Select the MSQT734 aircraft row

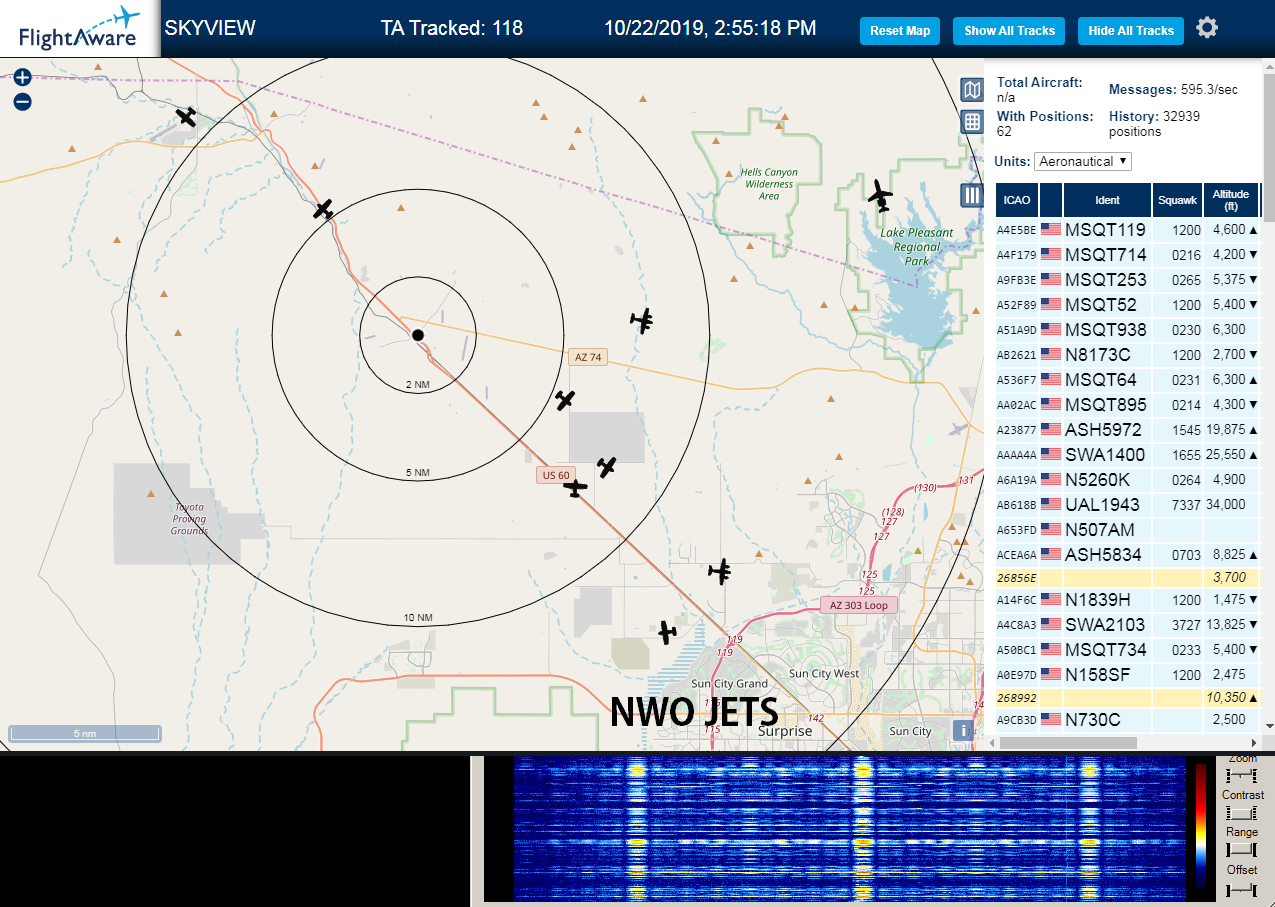1128,650
